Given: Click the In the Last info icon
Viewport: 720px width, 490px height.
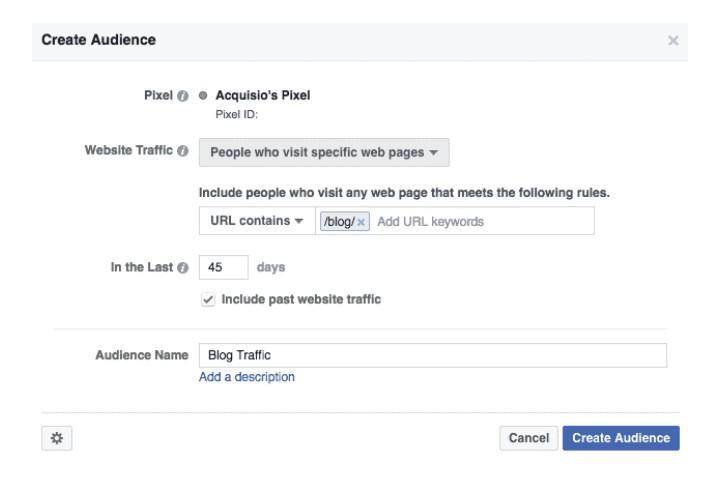Looking at the screenshot, I should pyautogui.click(x=183, y=268).
